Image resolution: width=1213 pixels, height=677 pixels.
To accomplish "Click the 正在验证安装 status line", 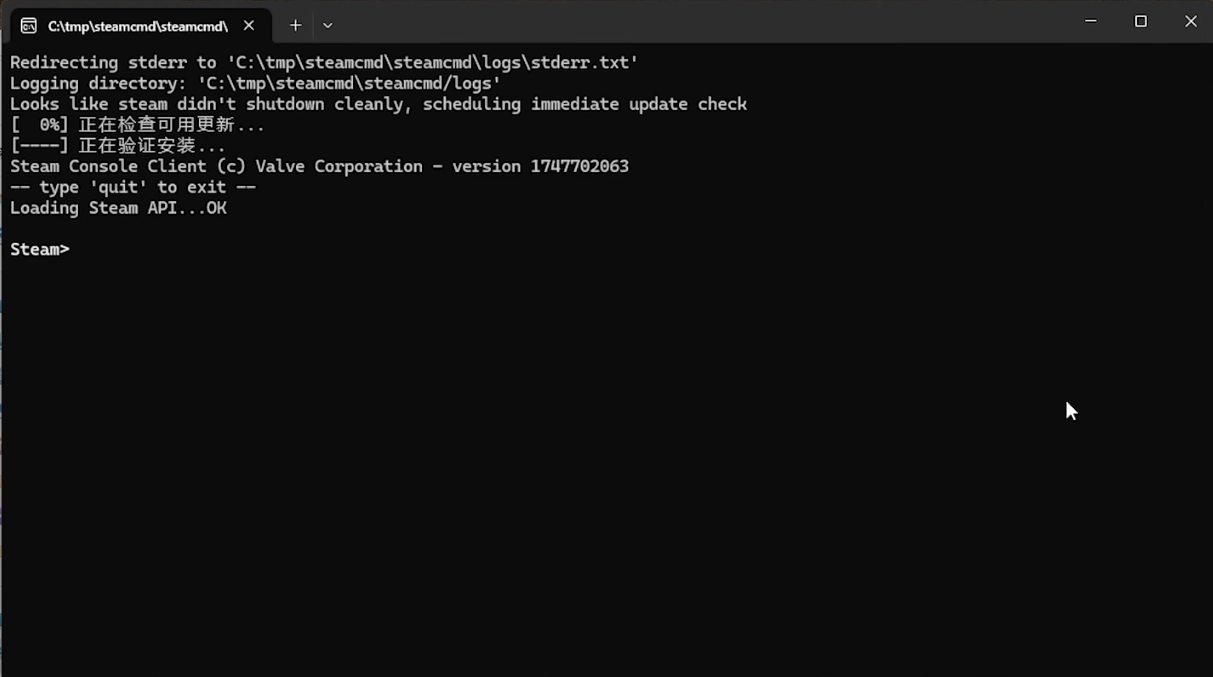I will (118, 146).
